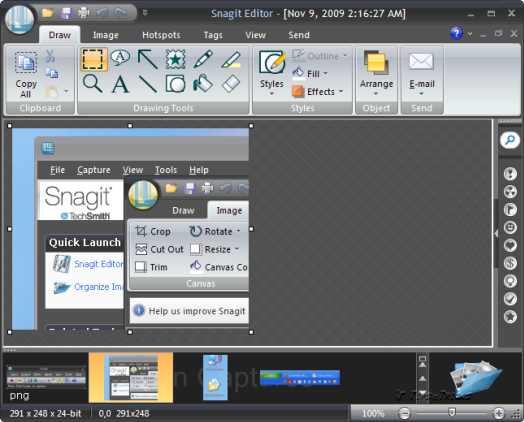
Task: Click the radiation symbol flag icon
Action: tap(510, 192)
